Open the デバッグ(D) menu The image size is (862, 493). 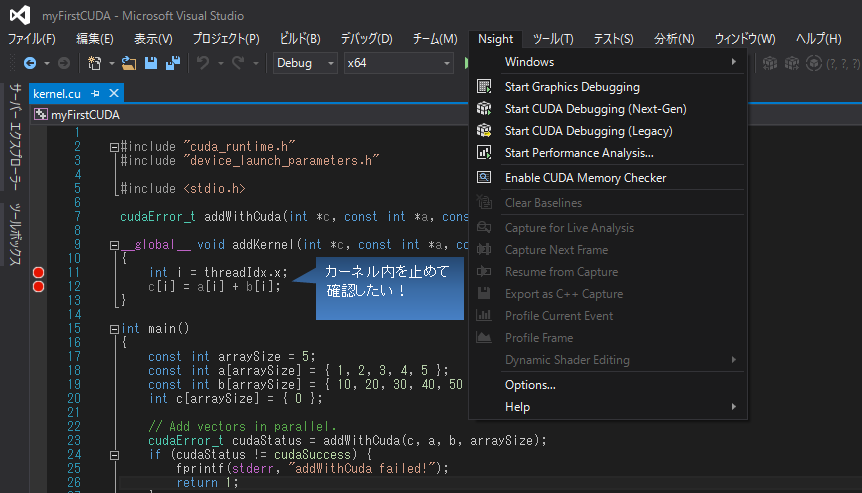pos(367,38)
